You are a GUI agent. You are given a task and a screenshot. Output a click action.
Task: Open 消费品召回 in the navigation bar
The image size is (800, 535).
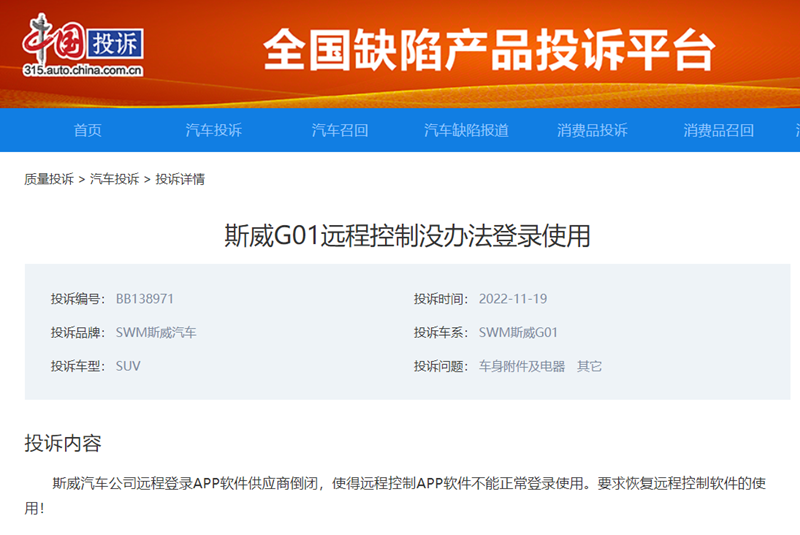click(x=718, y=130)
